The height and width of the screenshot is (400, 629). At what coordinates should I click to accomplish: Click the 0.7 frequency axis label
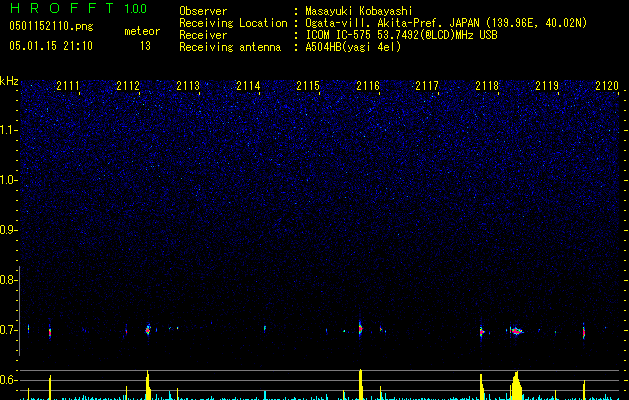8,330
